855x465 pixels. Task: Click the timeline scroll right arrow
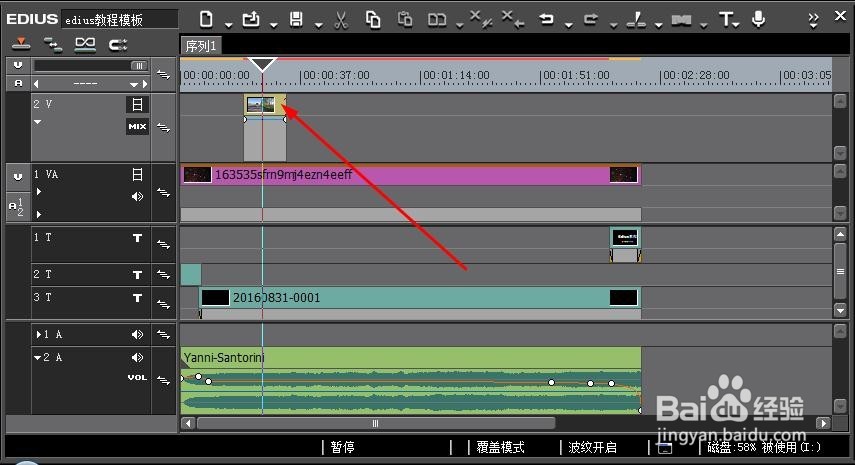[x=823, y=423]
